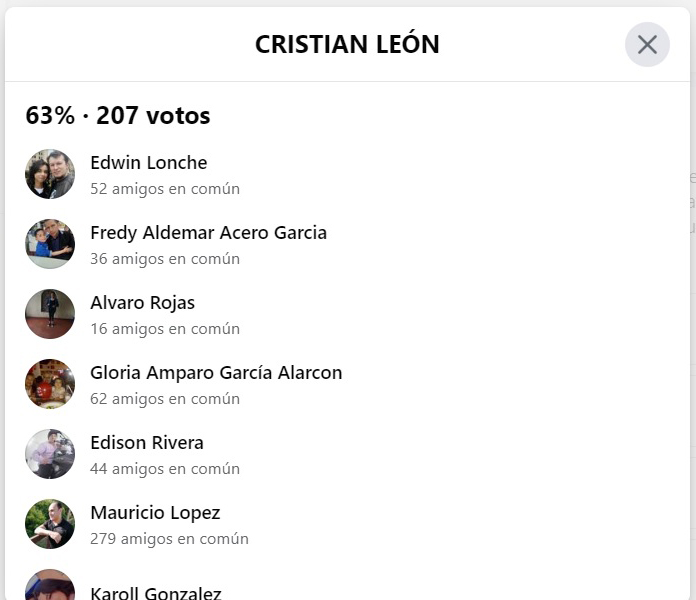Close the Cristian León voters dialog

pyautogui.click(x=647, y=45)
